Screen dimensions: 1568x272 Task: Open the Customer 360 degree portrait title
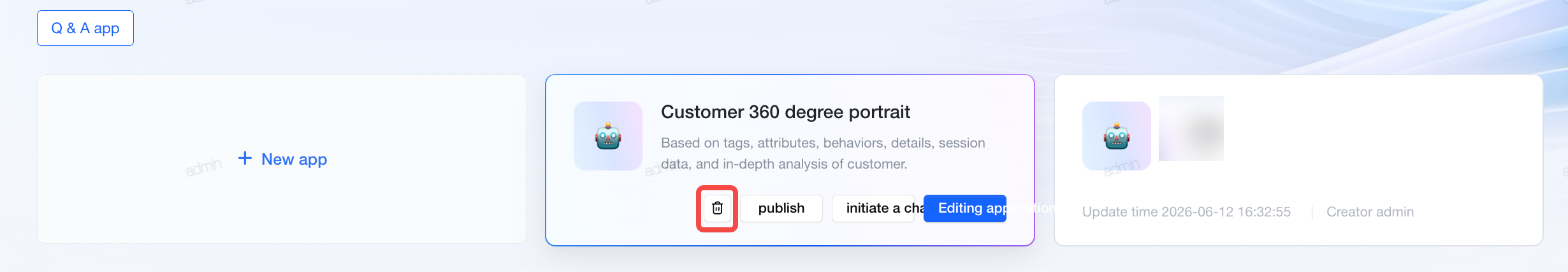[x=785, y=112]
